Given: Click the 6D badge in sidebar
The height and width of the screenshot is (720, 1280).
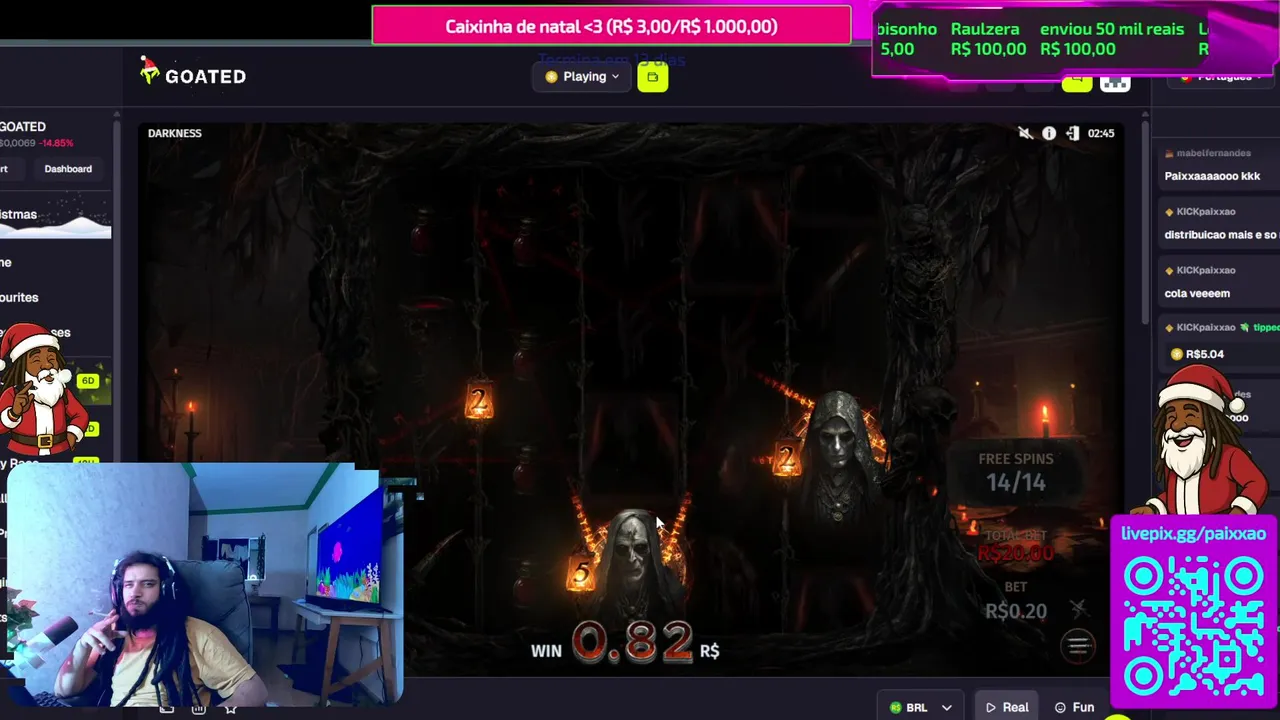Looking at the screenshot, I should click(x=88, y=381).
